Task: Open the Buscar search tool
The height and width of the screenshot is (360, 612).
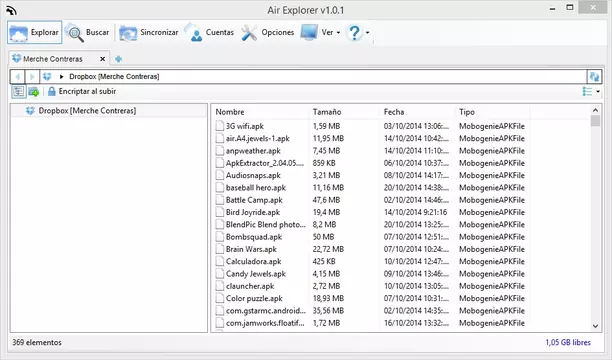Action: [87, 32]
